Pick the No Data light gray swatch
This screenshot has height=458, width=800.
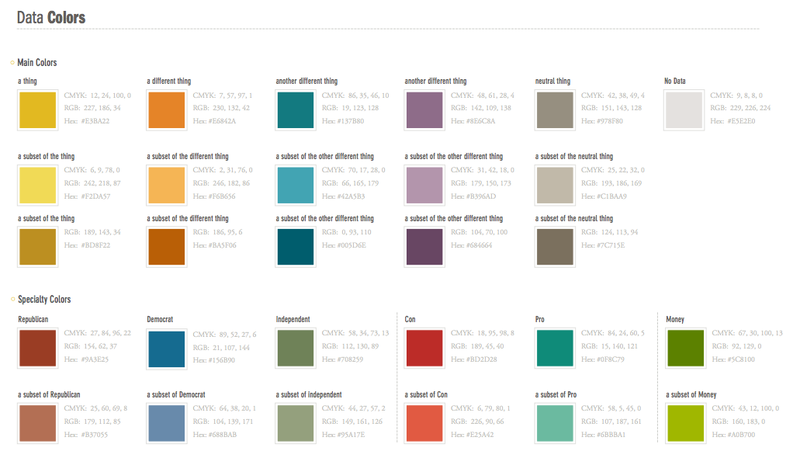coord(683,109)
